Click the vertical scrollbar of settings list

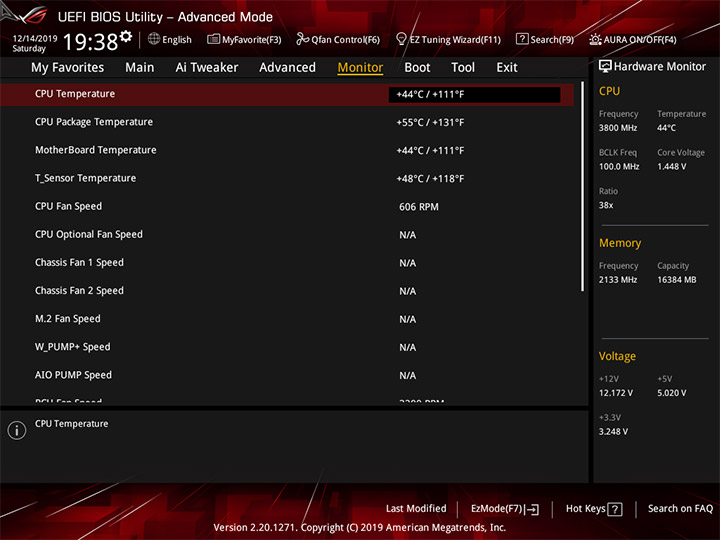[x=583, y=186]
